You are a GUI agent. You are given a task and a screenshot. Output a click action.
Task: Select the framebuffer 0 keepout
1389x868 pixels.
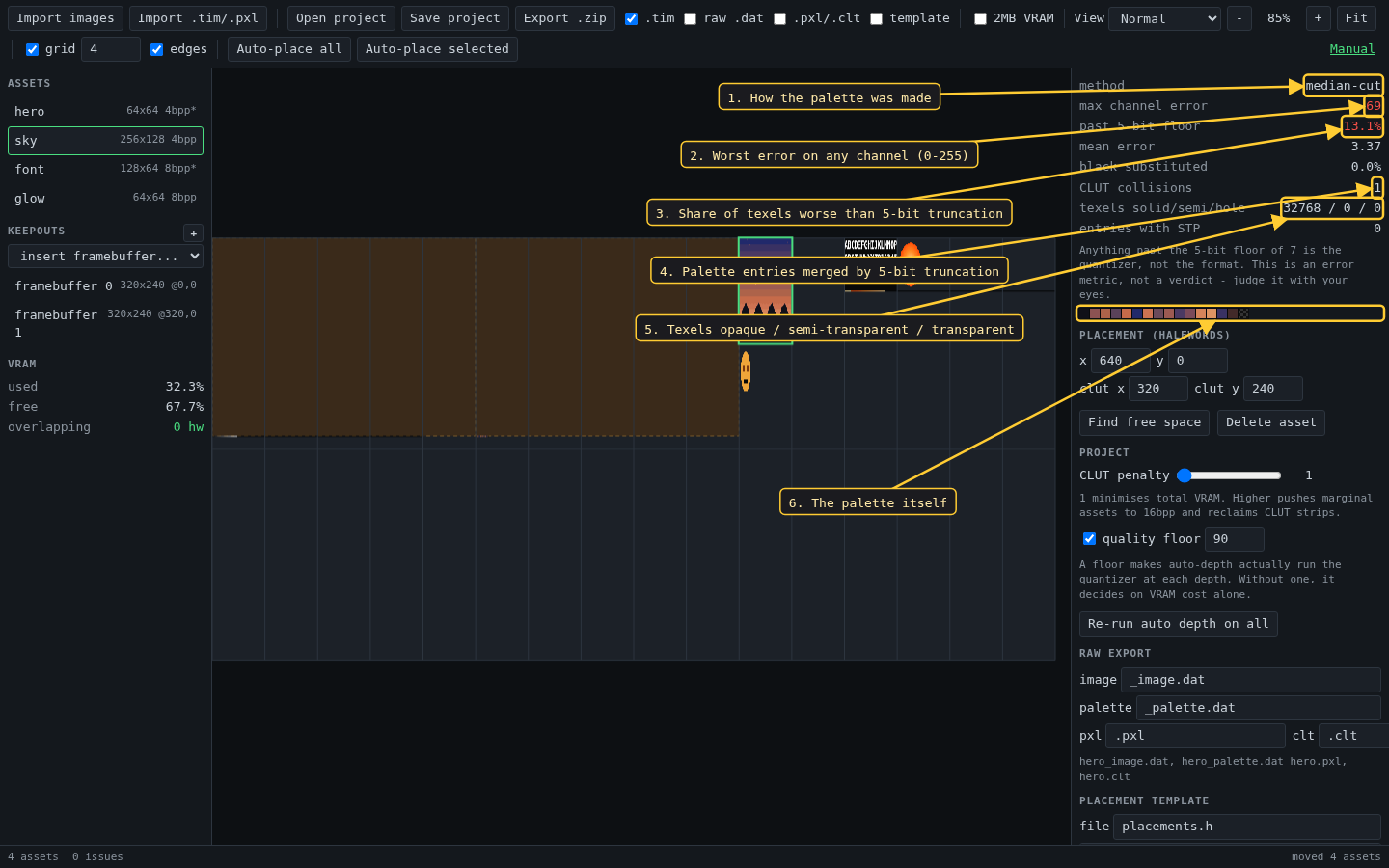[x=105, y=286]
